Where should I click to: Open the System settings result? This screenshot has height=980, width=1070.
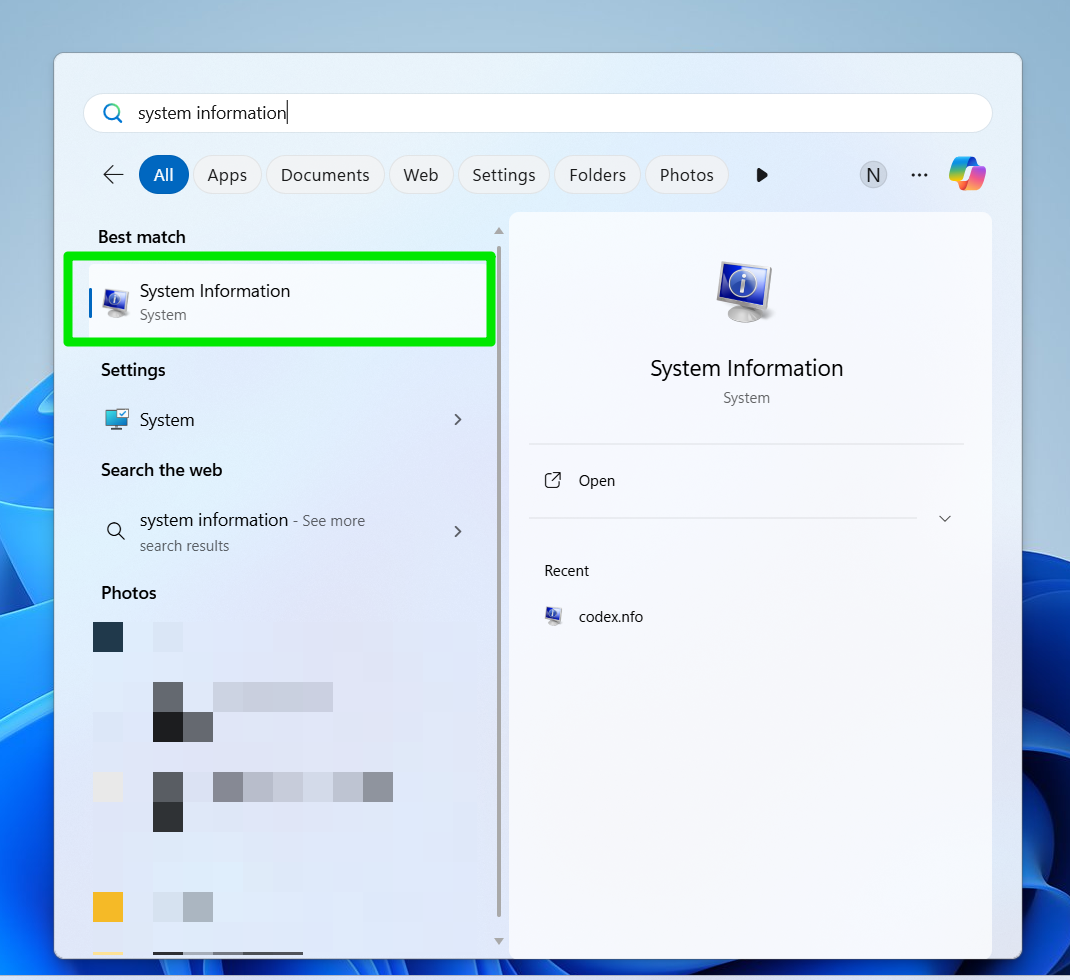[280, 420]
